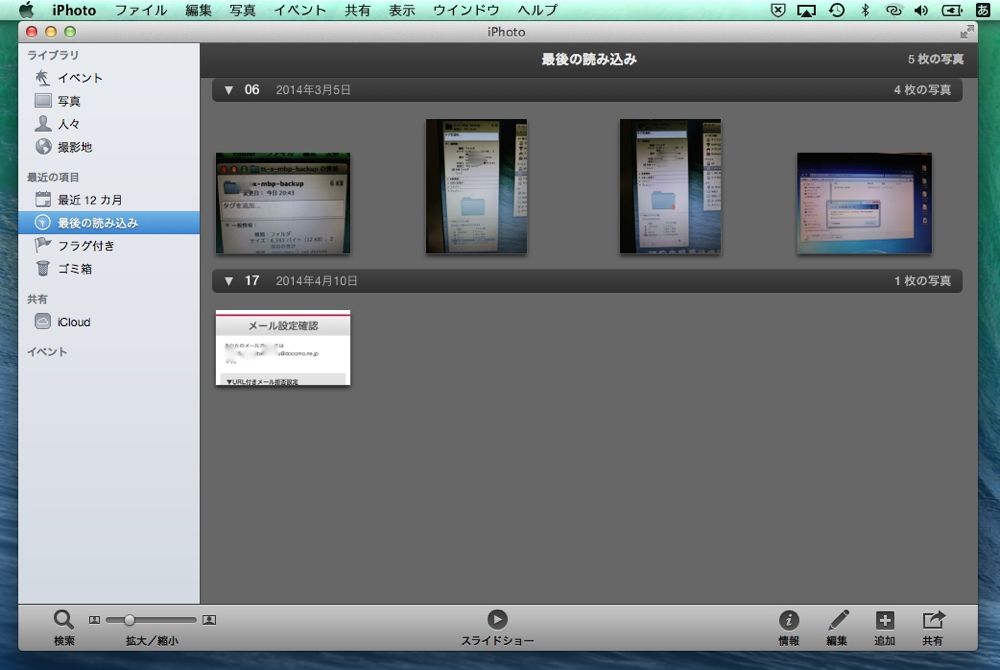
Task: Select the third photo in event 06
Action: click(x=670, y=186)
